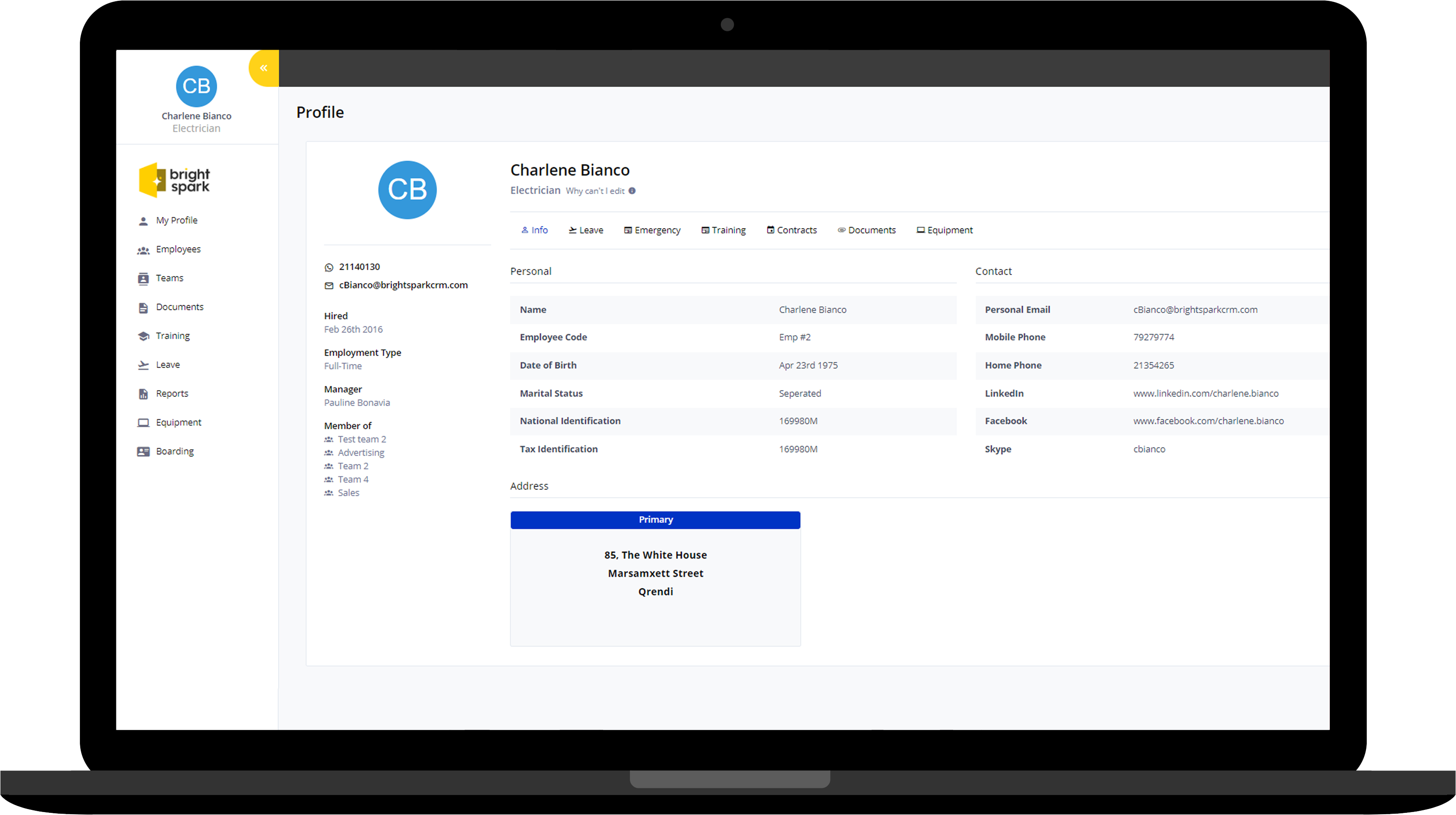Image resolution: width=1456 pixels, height=815 pixels.
Task: Collapse sidebar with yellow double-chevron button
Action: pyautogui.click(x=263, y=68)
